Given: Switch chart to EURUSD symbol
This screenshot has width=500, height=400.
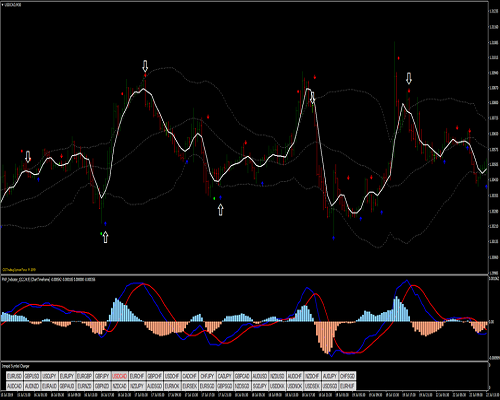Looking at the screenshot, I should point(15,376).
